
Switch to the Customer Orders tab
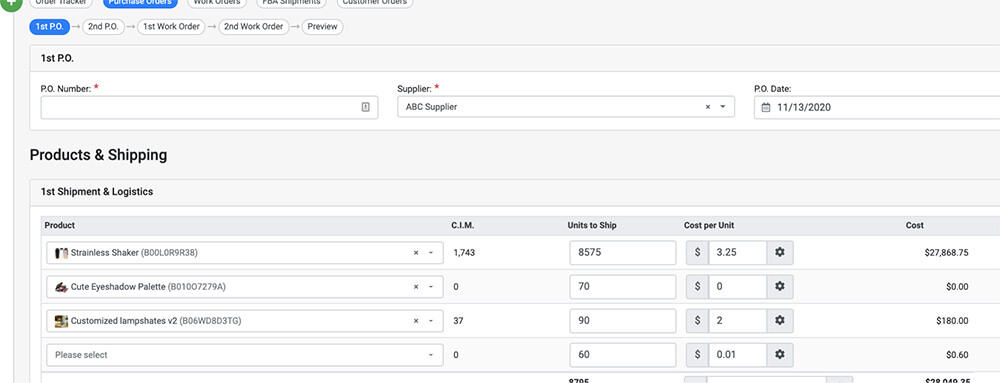tap(375, 3)
